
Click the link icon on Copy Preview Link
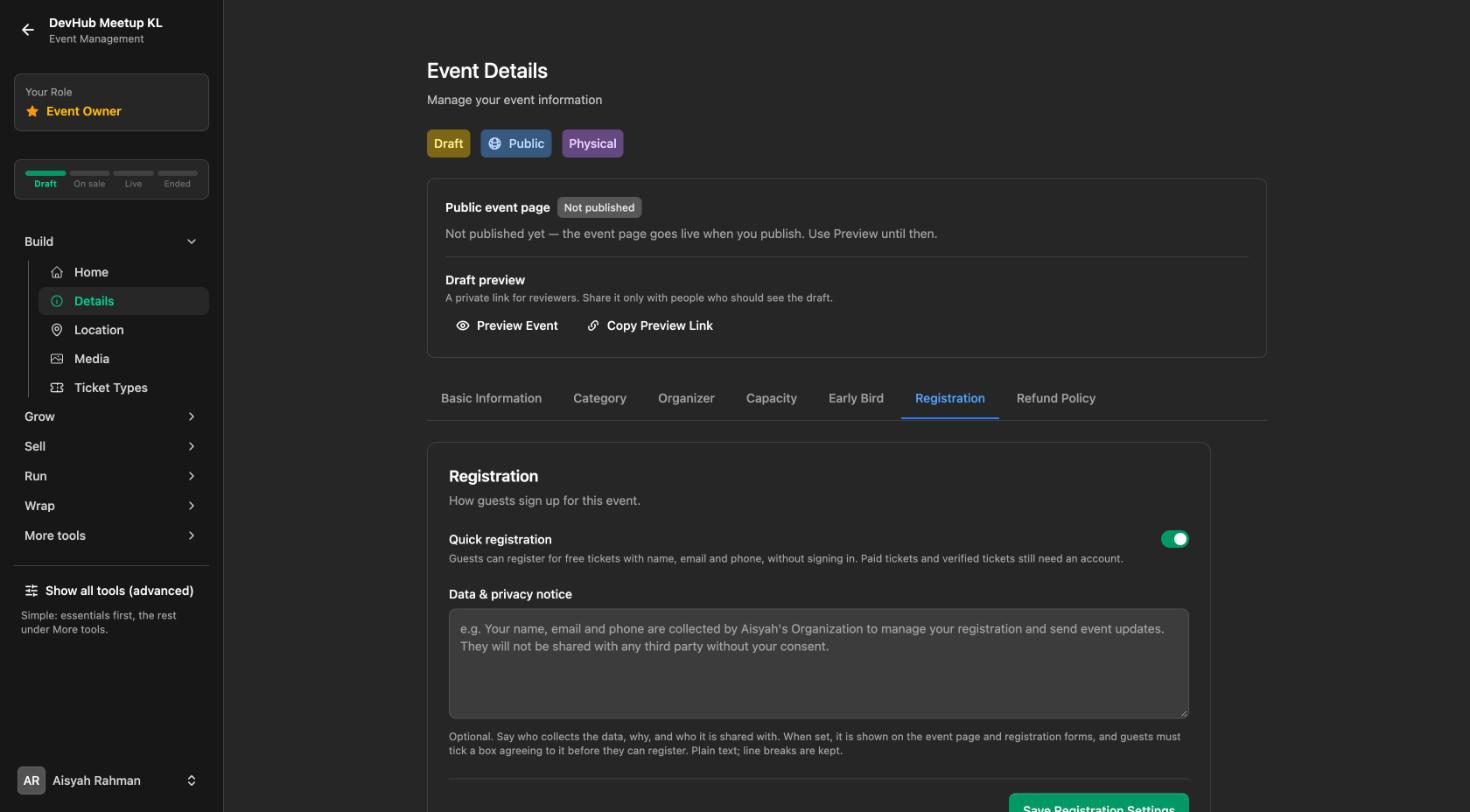[x=593, y=326]
